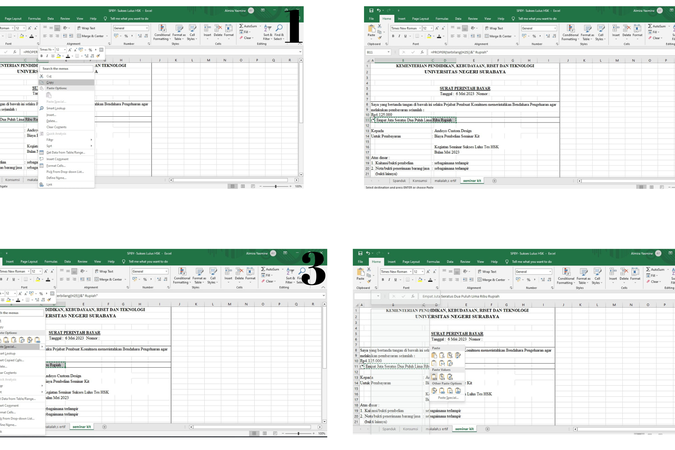Select Smart Lookup in window 1's context menu
The height and width of the screenshot is (450, 675).
66,109
